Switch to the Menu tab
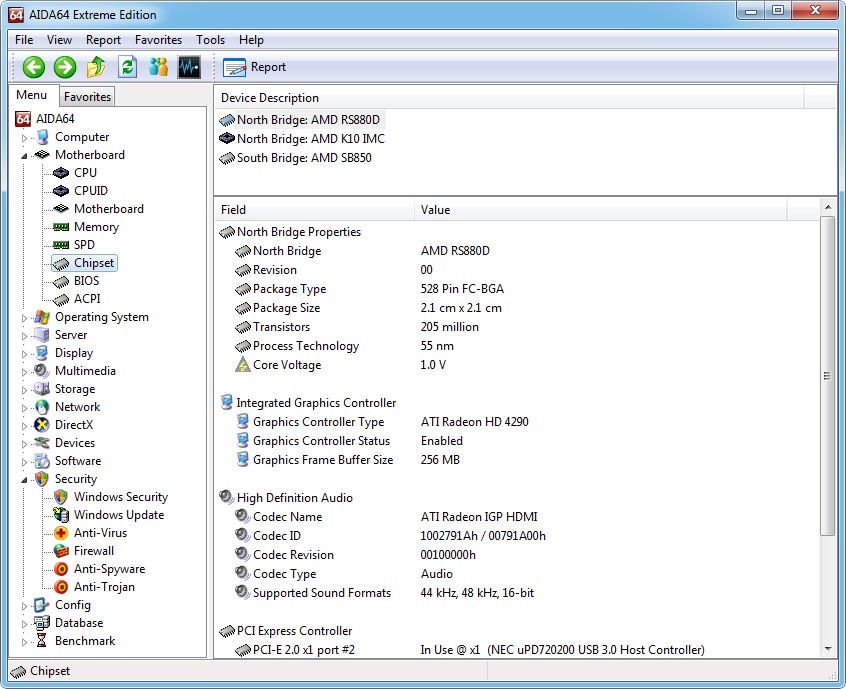 pyautogui.click(x=31, y=95)
